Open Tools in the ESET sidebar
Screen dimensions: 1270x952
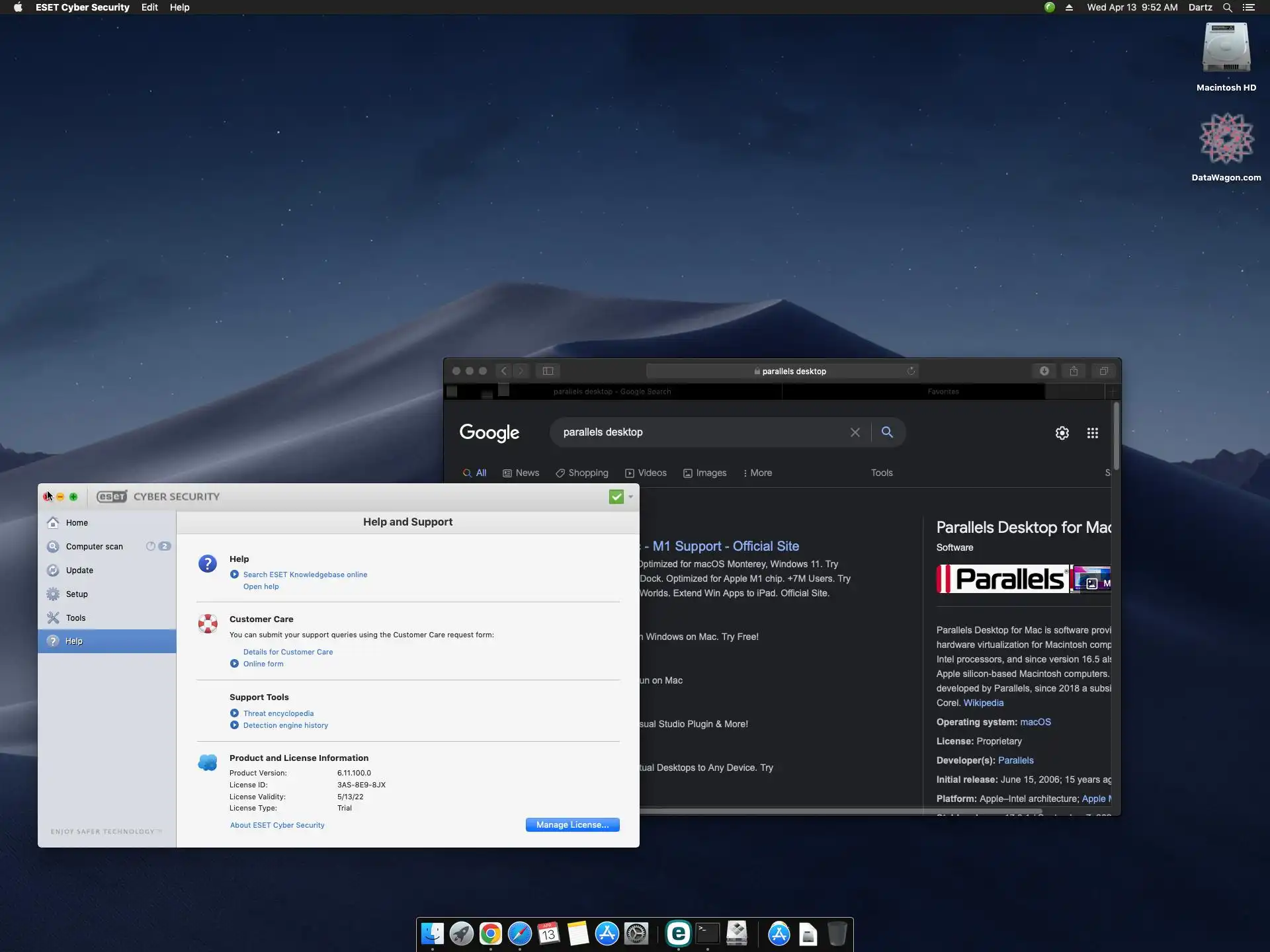(75, 617)
